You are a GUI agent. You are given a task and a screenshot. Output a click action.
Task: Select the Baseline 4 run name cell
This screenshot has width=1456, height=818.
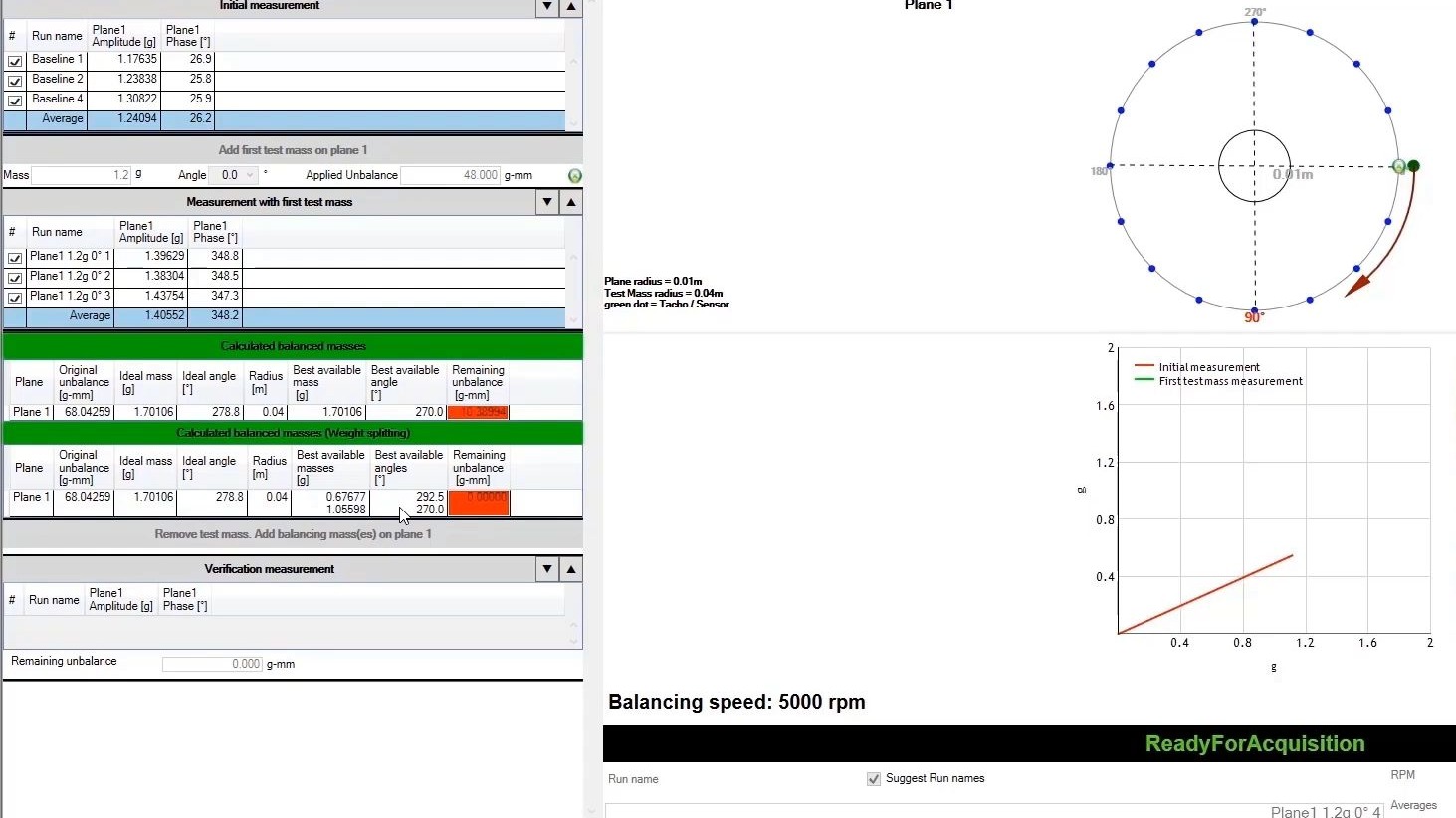point(57,100)
